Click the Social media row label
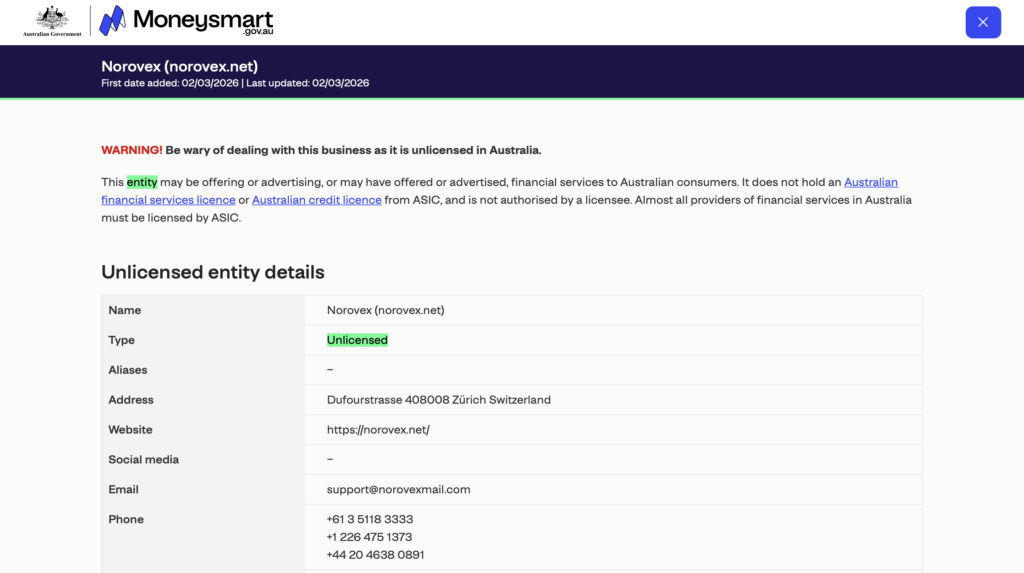 144,459
